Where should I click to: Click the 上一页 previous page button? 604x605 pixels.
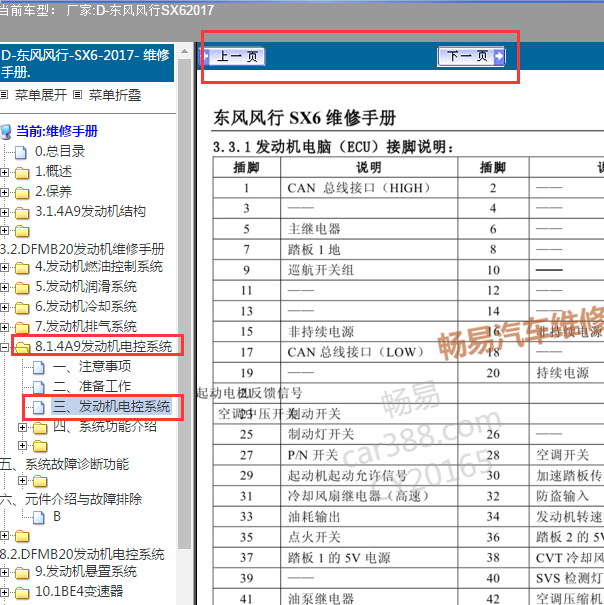[x=236, y=57]
